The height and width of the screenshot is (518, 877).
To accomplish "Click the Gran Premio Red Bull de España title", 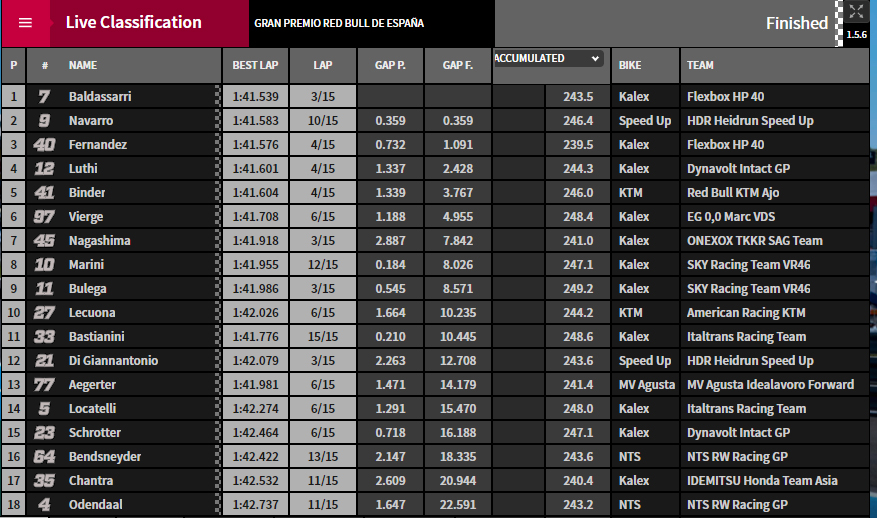I will 339,23.
